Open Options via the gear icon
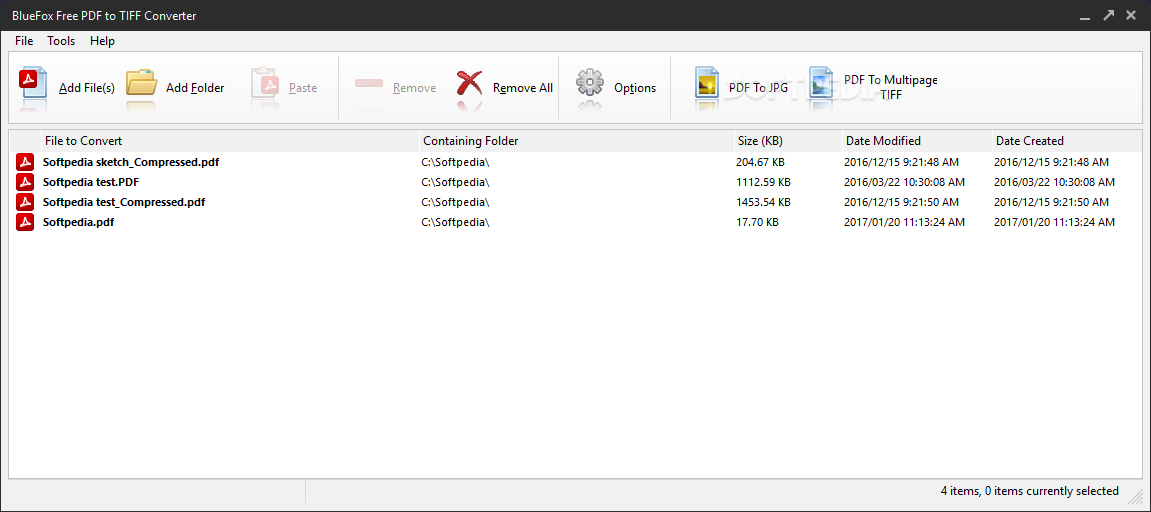Viewport: 1151px width, 512px height. pos(589,83)
